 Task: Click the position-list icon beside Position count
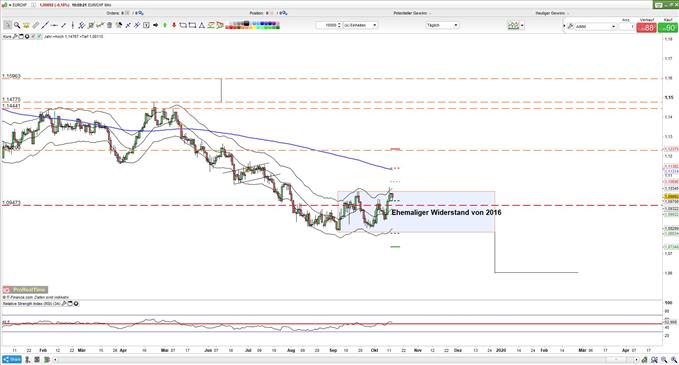point(272,13)
